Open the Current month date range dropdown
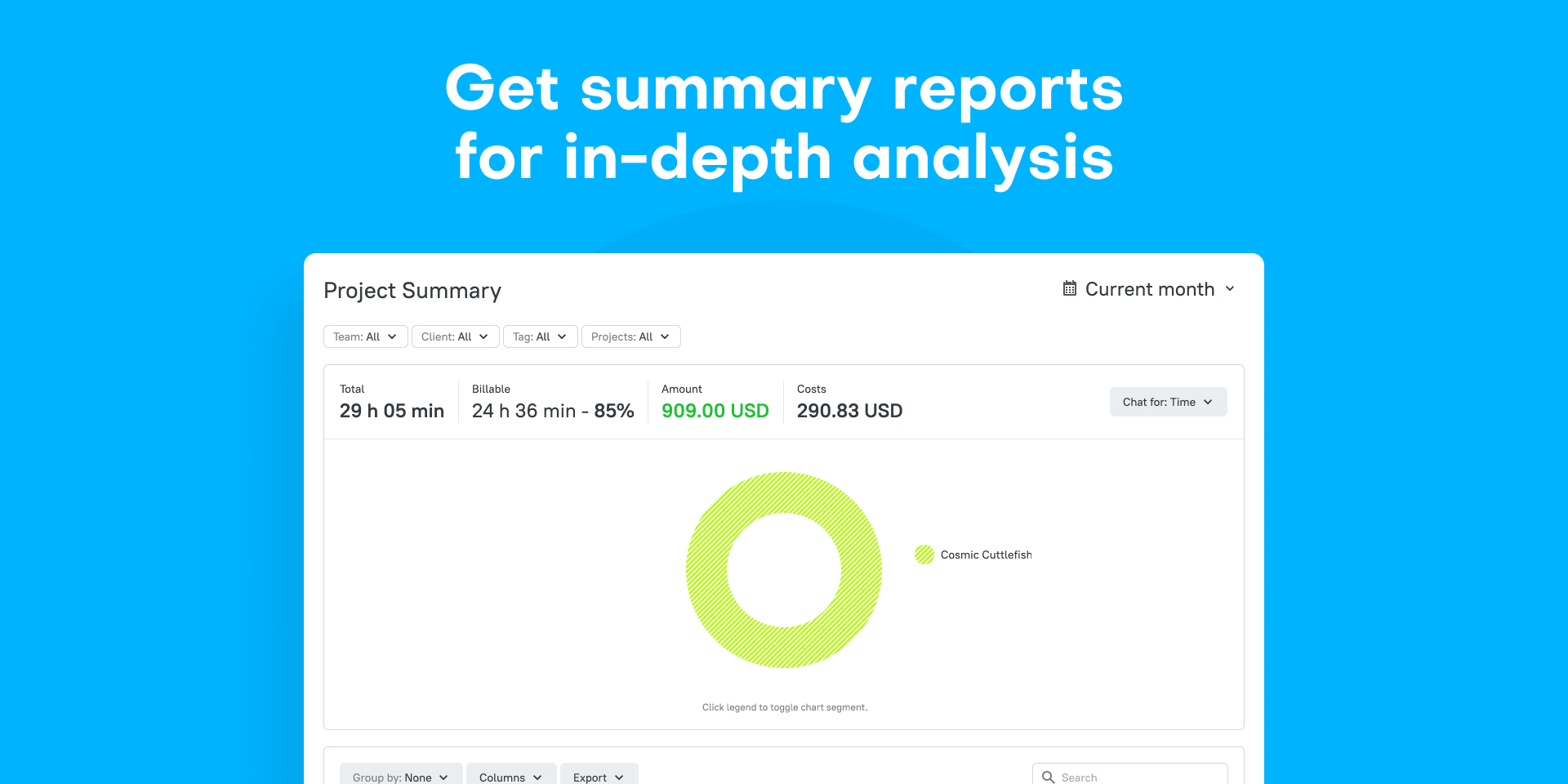The height and width of the screenshot is (784, 1568). (x=1149, y=289)
